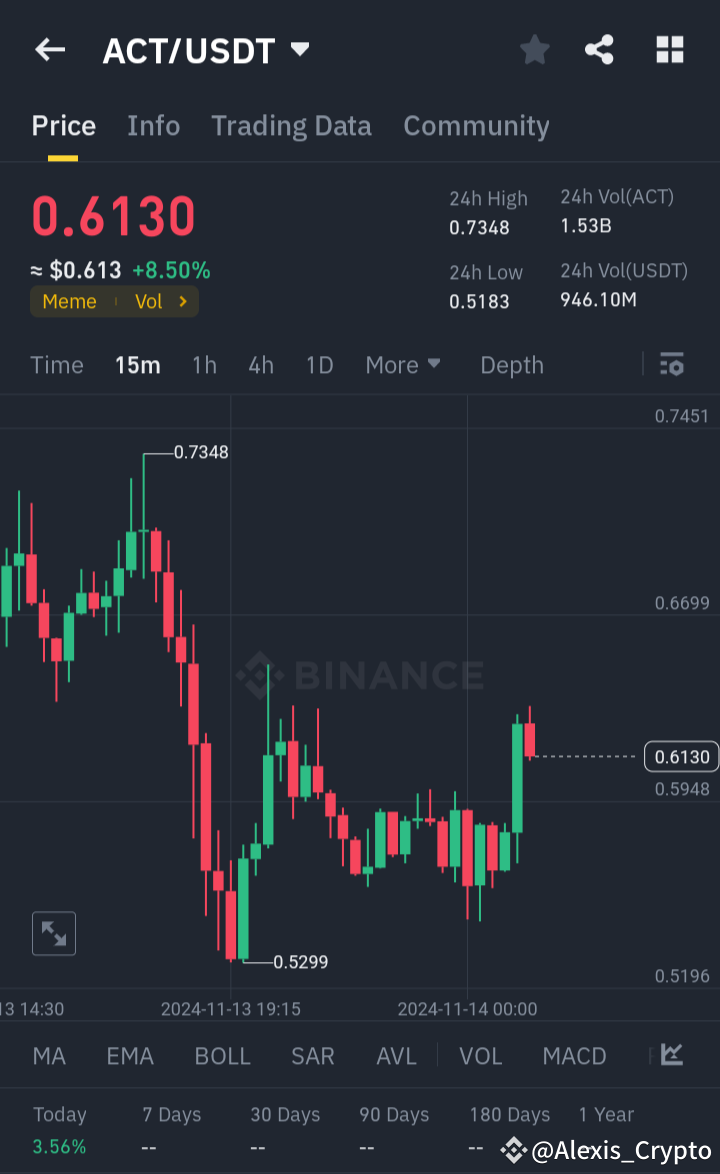The image size is (720, 1174).
Task: Expand the chart to fullscreen
Action: [53, 933]
